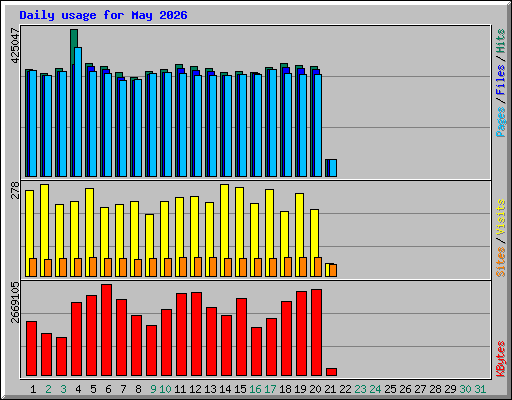Click day 6 label on the x-axis
Screen dimensions: 512x400
[x=108, y=389]
